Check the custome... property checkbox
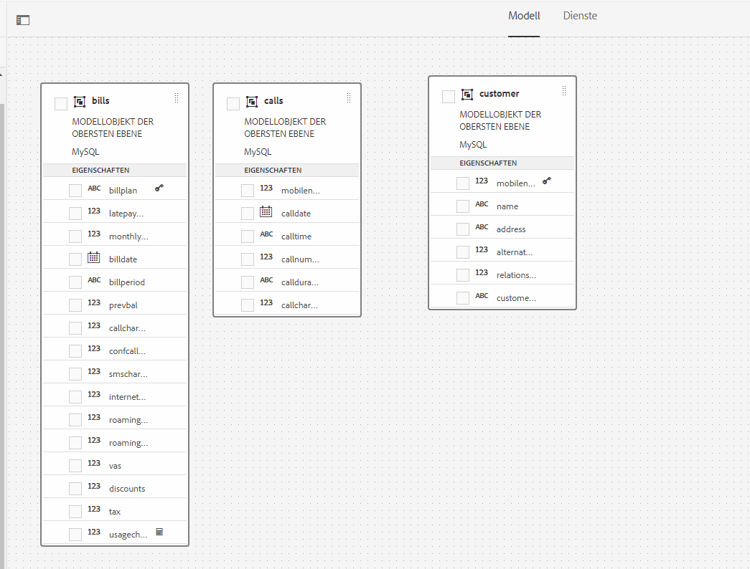750x569 pixels. click(x=463, y=298)
